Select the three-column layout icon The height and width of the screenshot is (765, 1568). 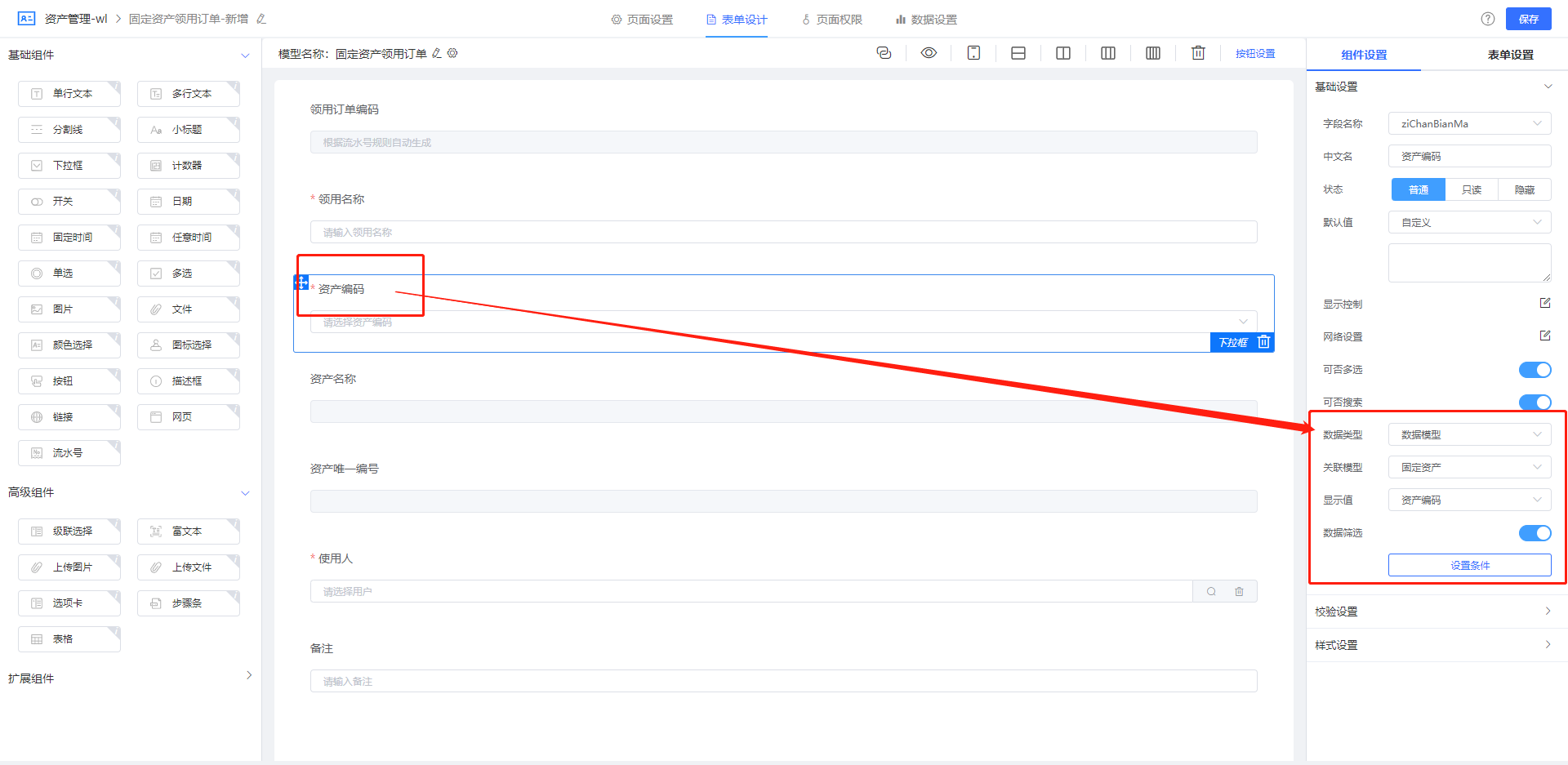[x=1108, y=53]
